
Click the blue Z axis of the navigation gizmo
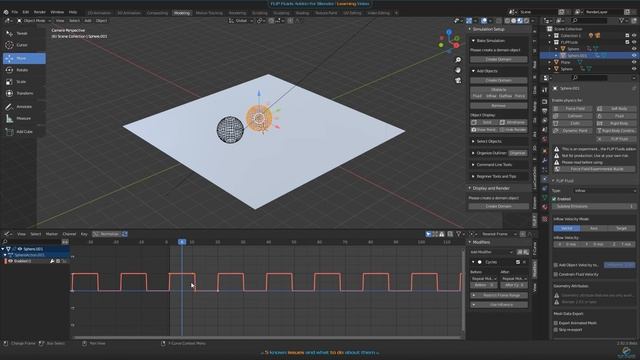(449, 31)
